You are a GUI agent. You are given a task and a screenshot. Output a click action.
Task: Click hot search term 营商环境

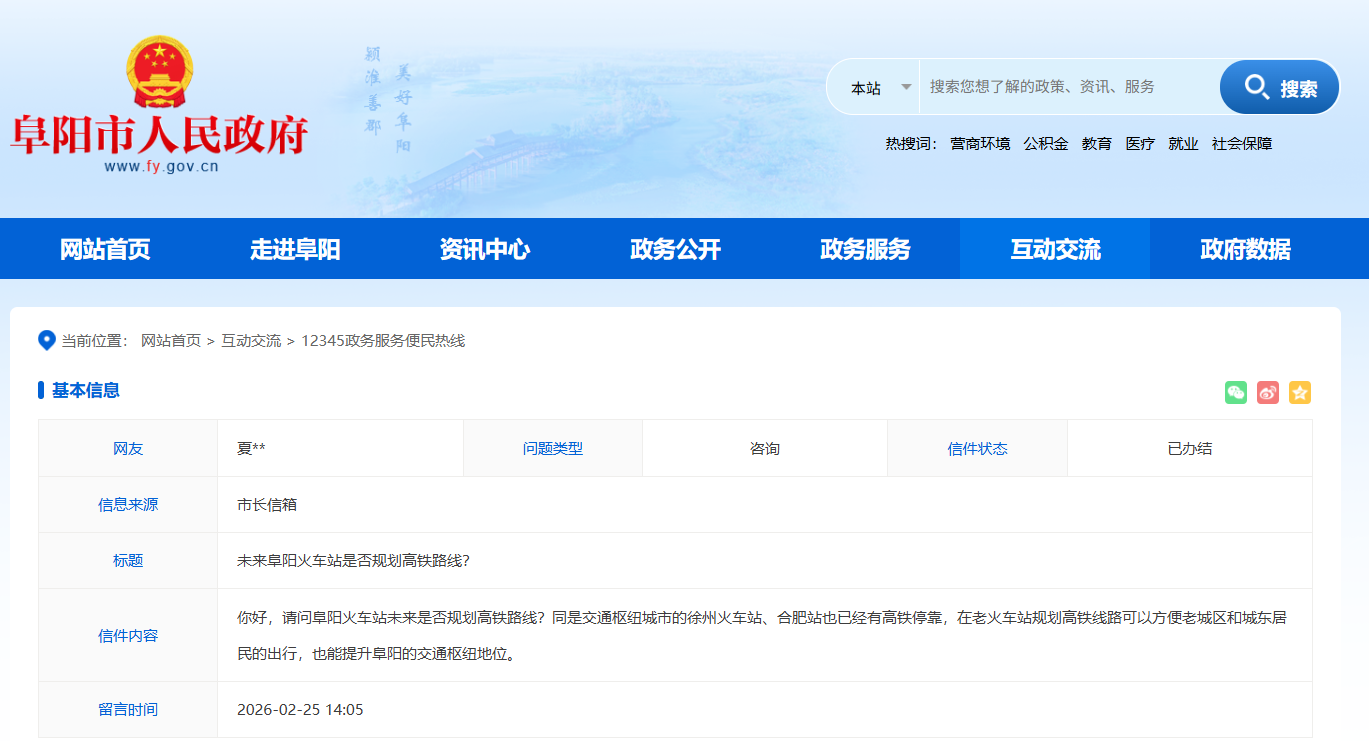(980, 144)
